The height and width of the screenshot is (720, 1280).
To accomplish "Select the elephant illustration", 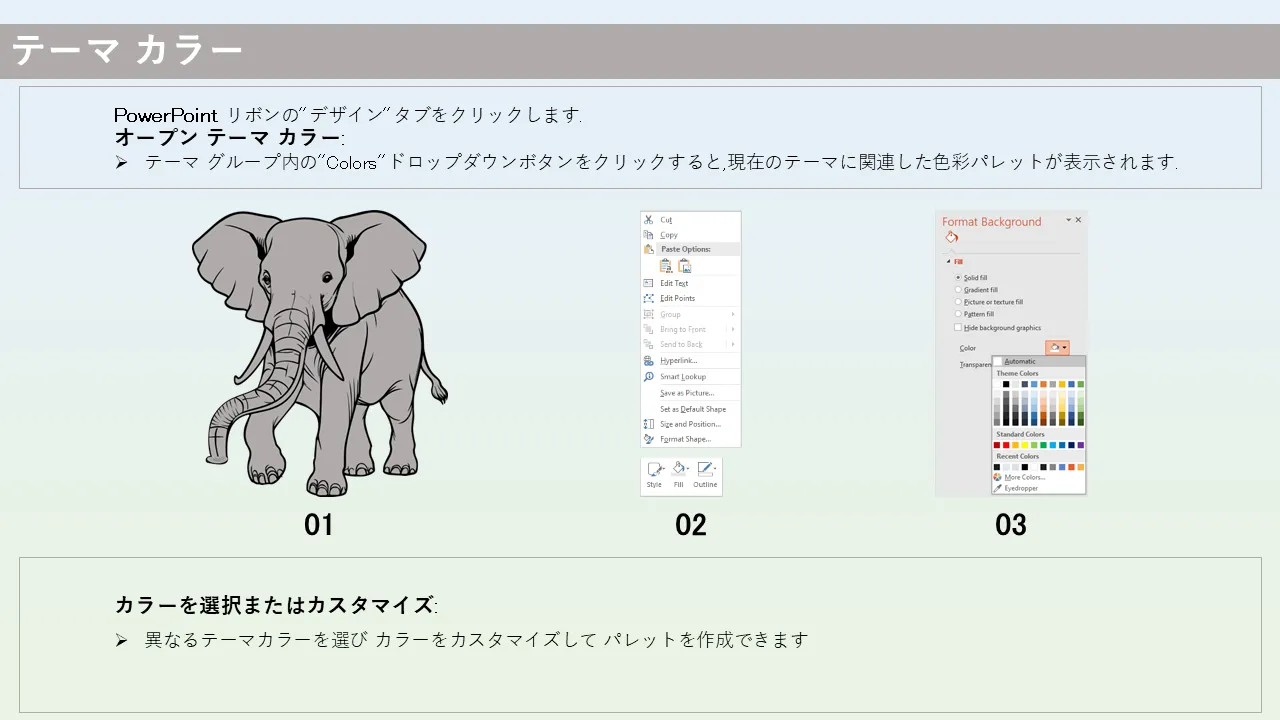I will point(319,352).
